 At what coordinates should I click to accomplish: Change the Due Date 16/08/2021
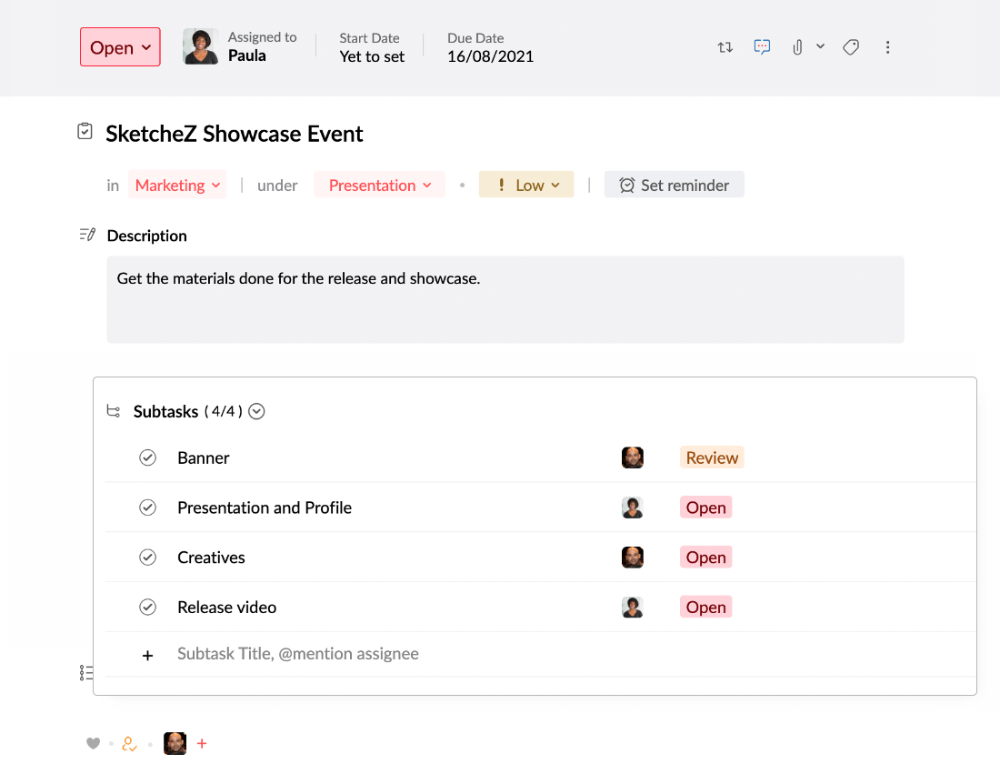click(490, 57)
